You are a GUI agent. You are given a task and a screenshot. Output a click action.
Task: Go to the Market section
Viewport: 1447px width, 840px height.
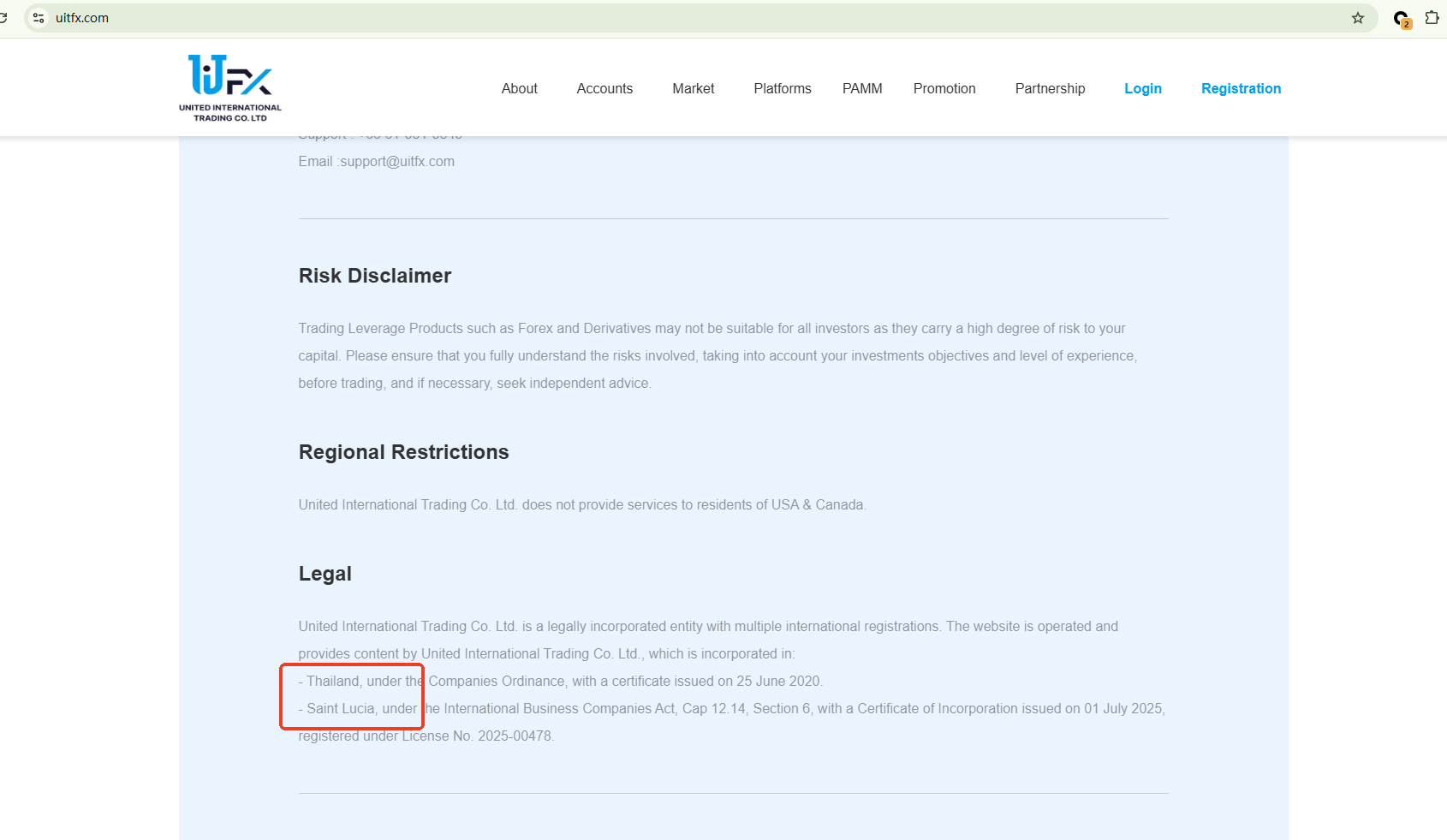[693, 88]
